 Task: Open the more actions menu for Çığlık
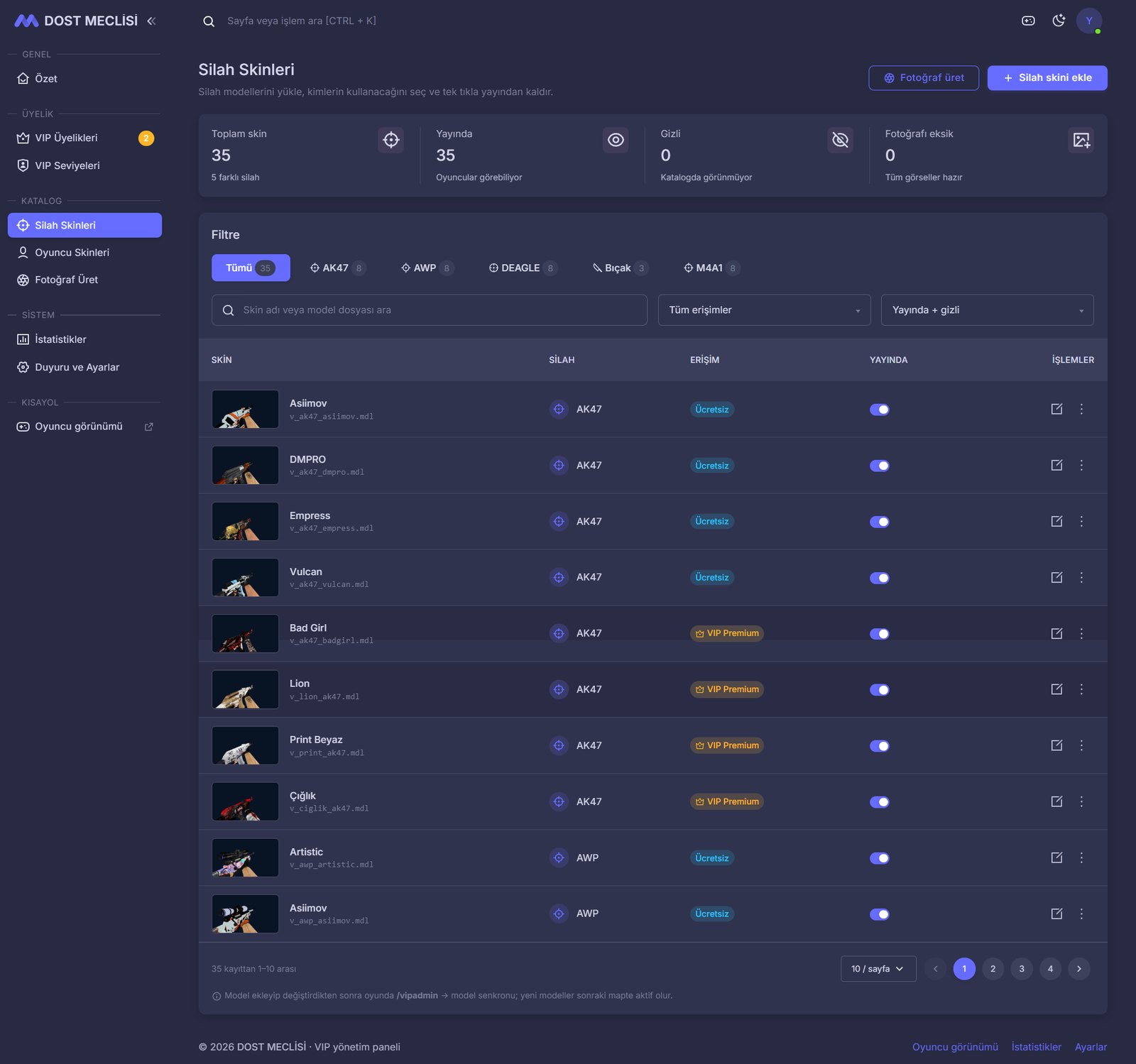1081,801
